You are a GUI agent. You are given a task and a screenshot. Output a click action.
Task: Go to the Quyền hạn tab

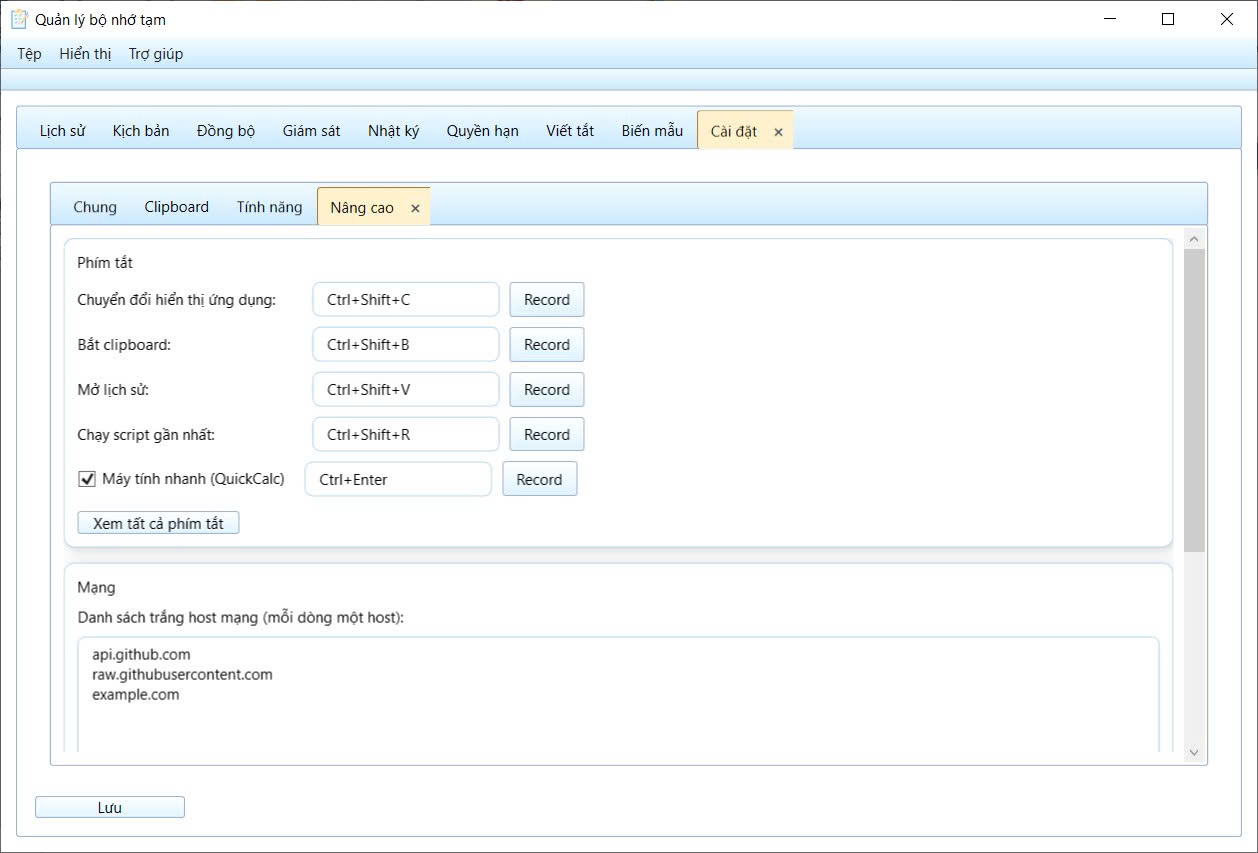pos(482,131)
